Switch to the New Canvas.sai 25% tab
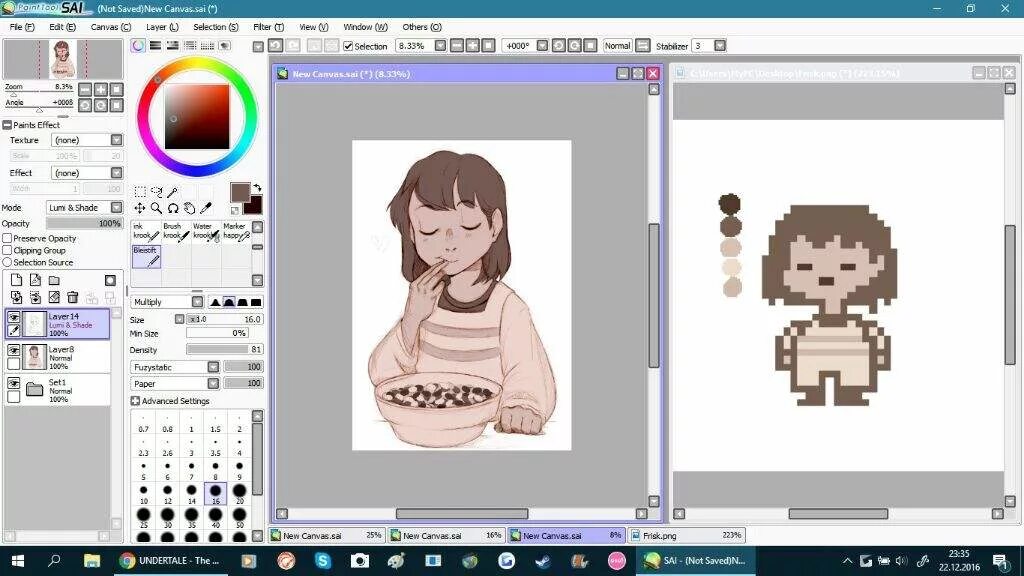Screen dimensions: 1024x576 click(x=327, y=536)
